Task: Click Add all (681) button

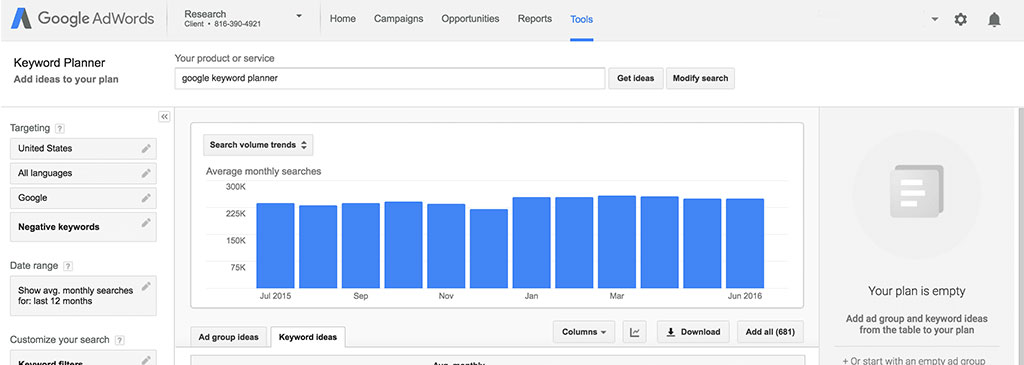Action: pyautogui.click(x=770, y=332)
